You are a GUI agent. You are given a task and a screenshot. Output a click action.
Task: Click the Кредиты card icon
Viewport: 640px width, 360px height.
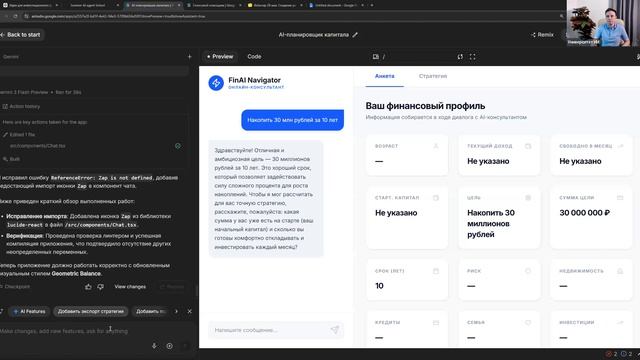pyautogui.click(x=436, y=323)
